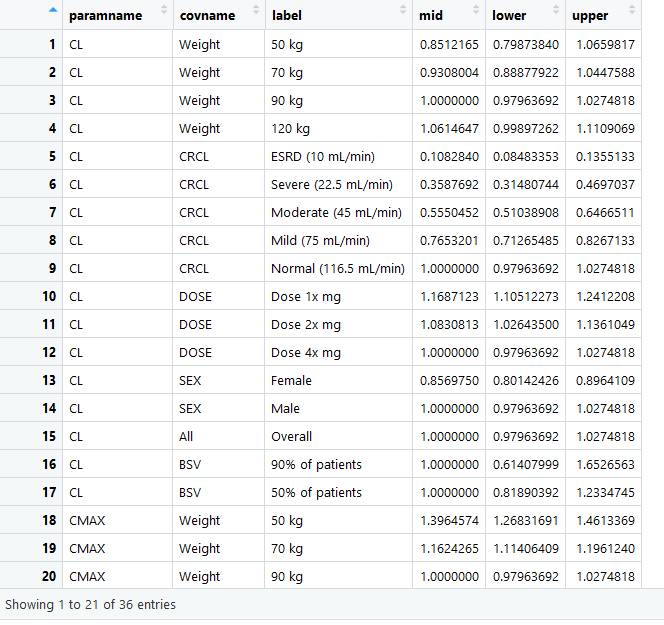The width and height of the screenshot is (664, 625).
Task: Click the 'All' covname cell
Action: point(186,437)
